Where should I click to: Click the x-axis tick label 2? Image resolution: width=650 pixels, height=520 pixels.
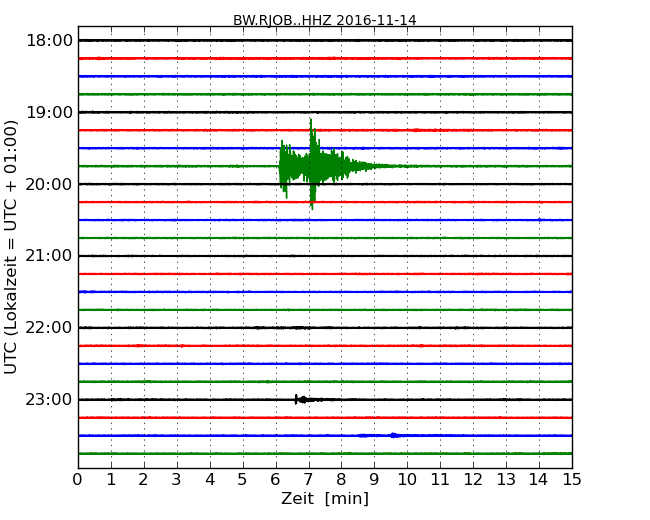point(143,480)
